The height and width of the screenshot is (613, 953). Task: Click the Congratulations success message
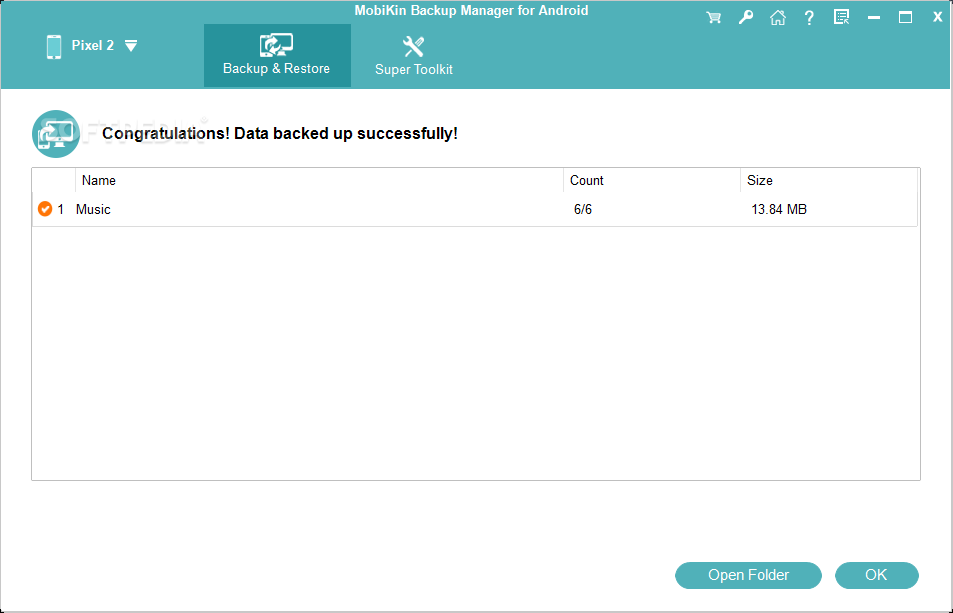tap(280, 134)
